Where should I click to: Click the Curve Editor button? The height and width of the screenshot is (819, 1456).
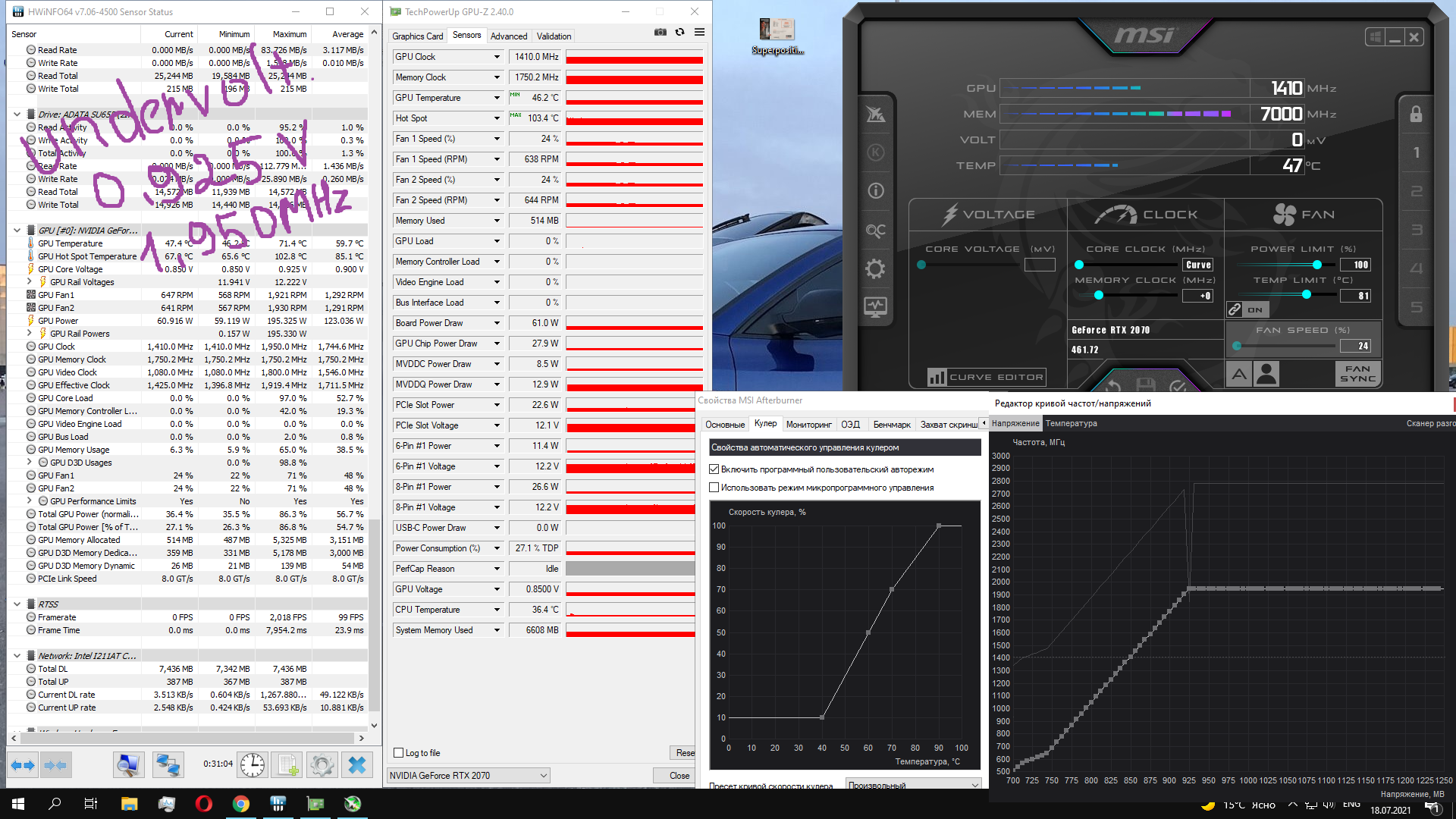pyautogui.click(x=987, y=377)
